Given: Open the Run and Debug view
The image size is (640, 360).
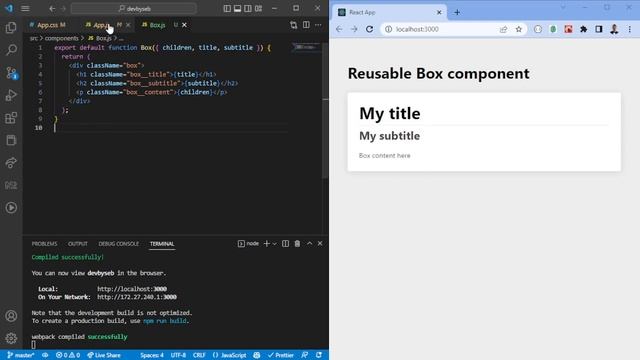Looking at the screenshot, I should (x=11, y=95).
